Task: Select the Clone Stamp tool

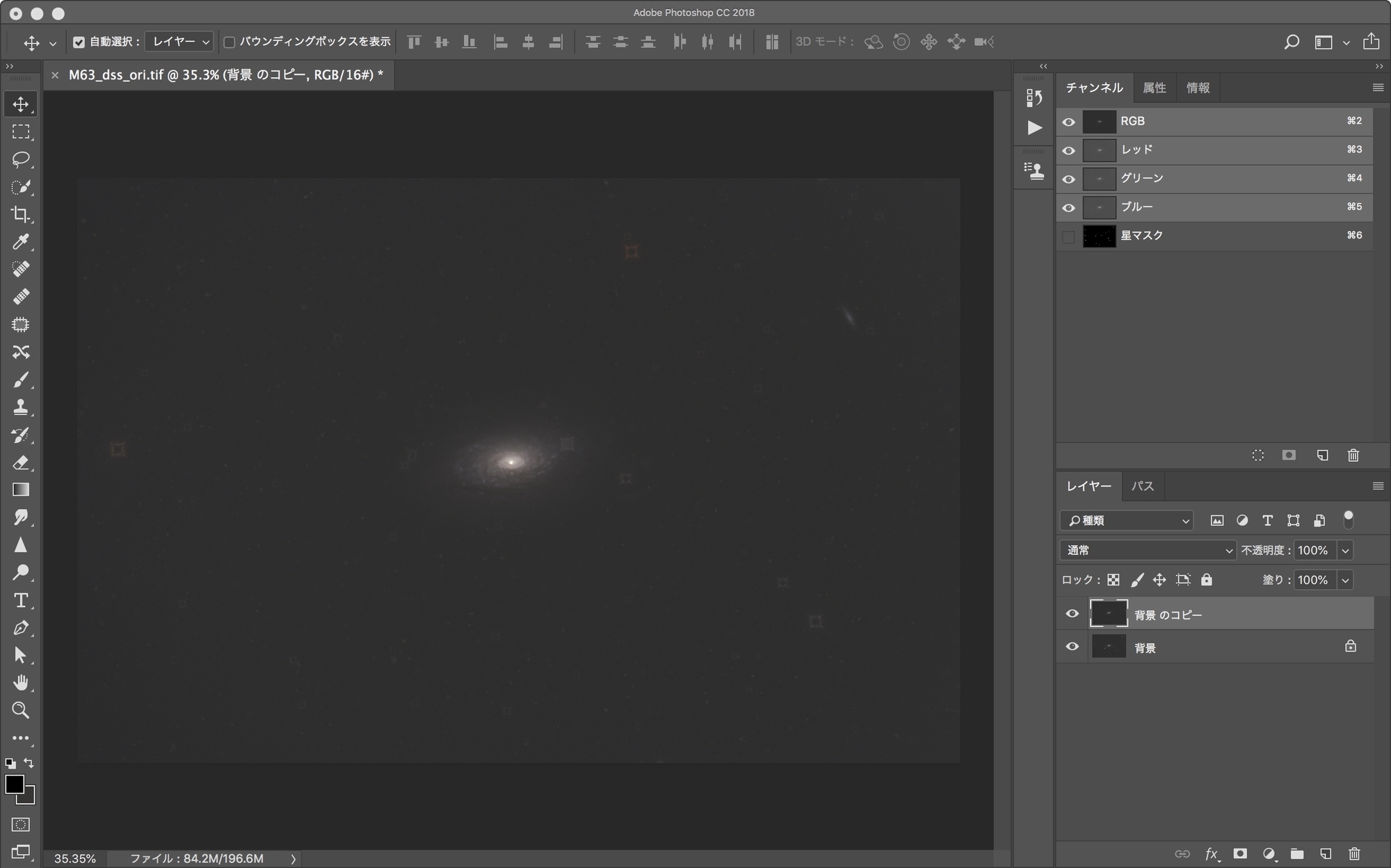Action: [21, 407]
